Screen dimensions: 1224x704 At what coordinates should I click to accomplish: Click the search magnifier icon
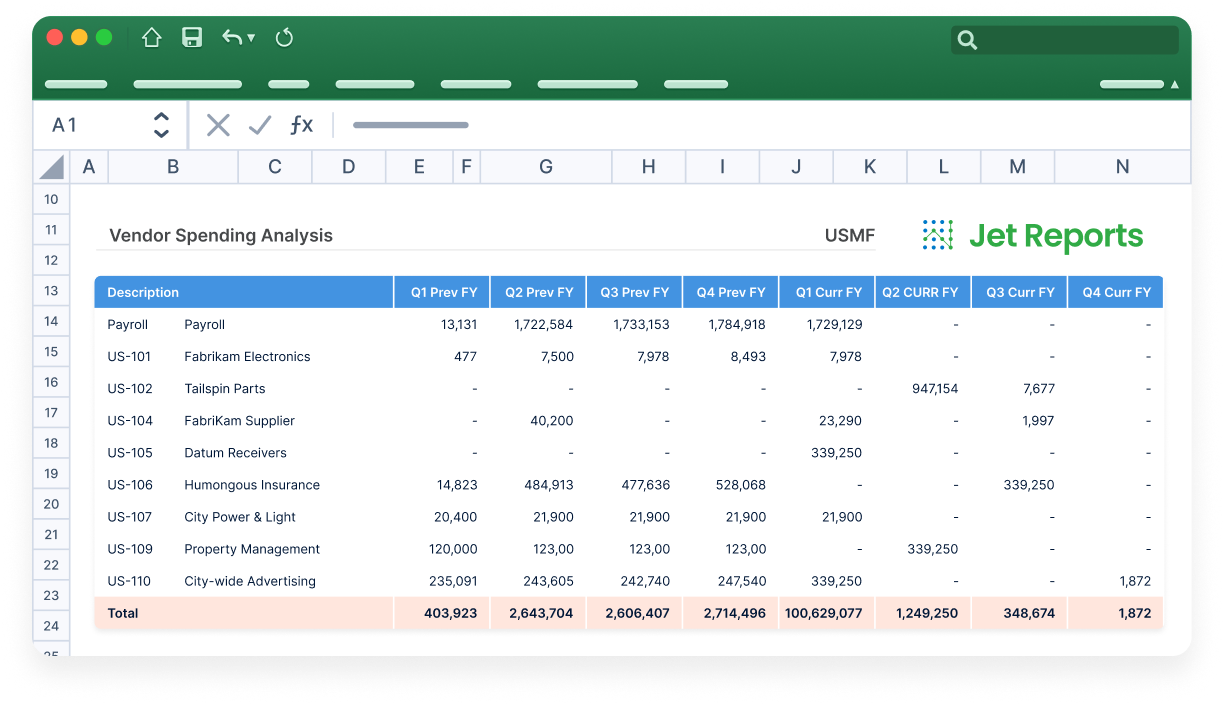point(967,40)
